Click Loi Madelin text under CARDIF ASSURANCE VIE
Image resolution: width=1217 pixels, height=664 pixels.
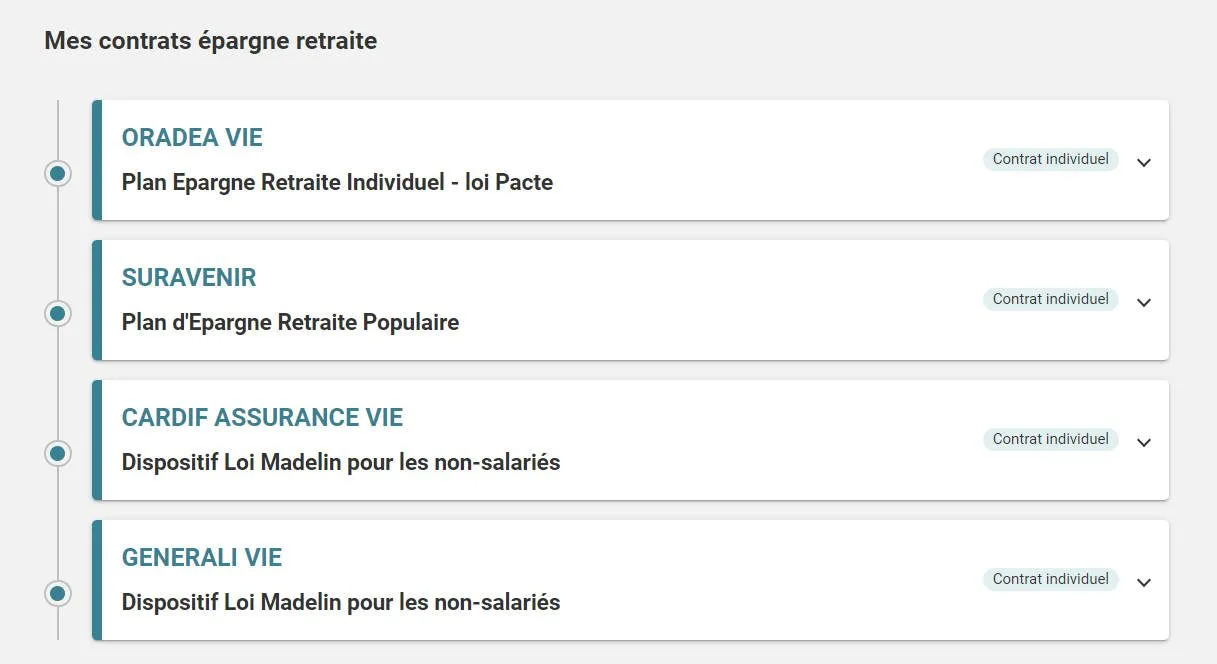(x=341, y=463)
